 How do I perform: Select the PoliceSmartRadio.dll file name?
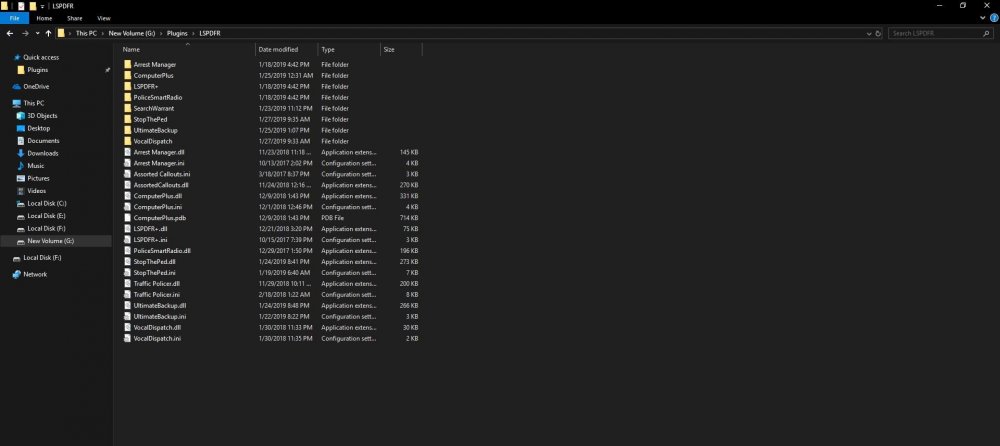(162, 251)
